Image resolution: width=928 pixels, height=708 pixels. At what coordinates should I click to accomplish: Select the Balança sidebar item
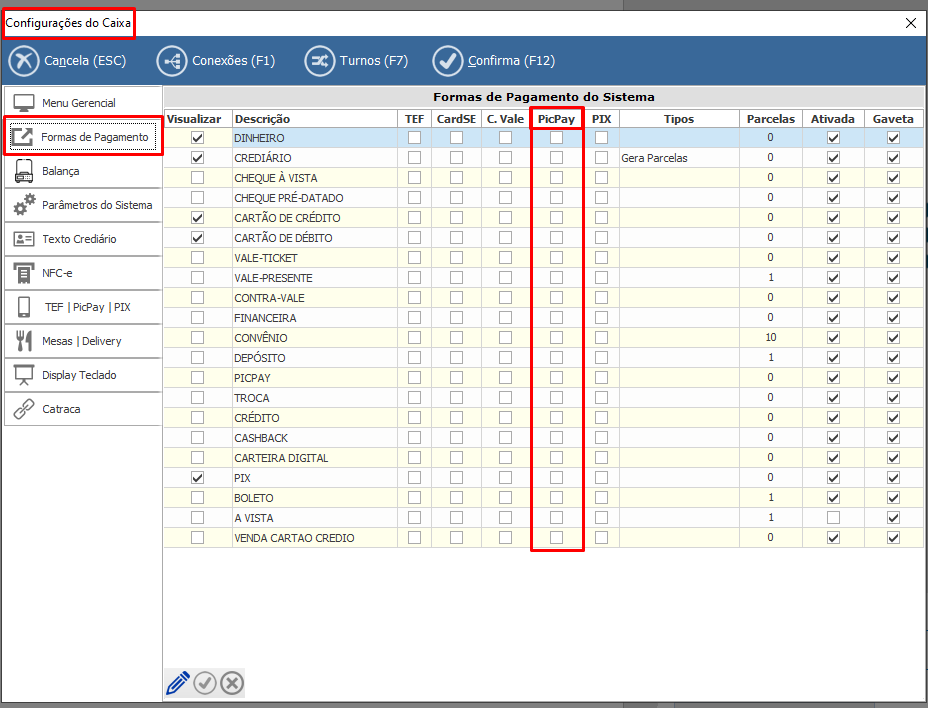point(82,171)
